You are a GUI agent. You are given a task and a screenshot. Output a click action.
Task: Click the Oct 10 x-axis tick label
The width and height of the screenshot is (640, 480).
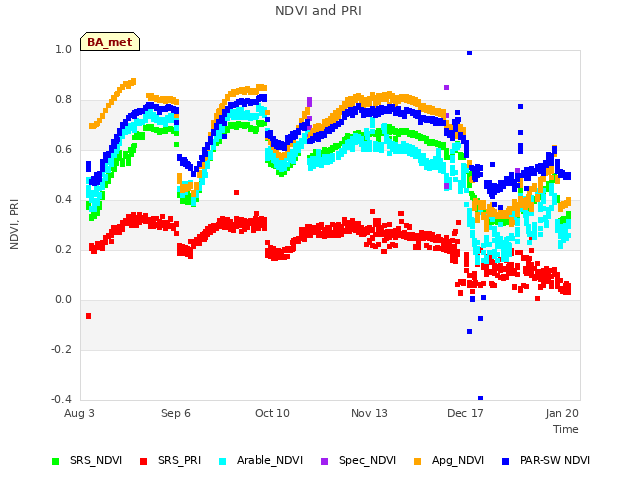pos(272,413)
